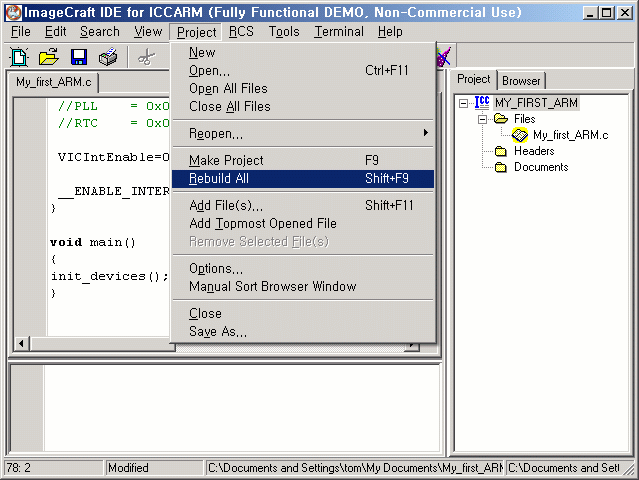
Task: Click the '//RTC' comment line in editor
Action: click(113, 123)
